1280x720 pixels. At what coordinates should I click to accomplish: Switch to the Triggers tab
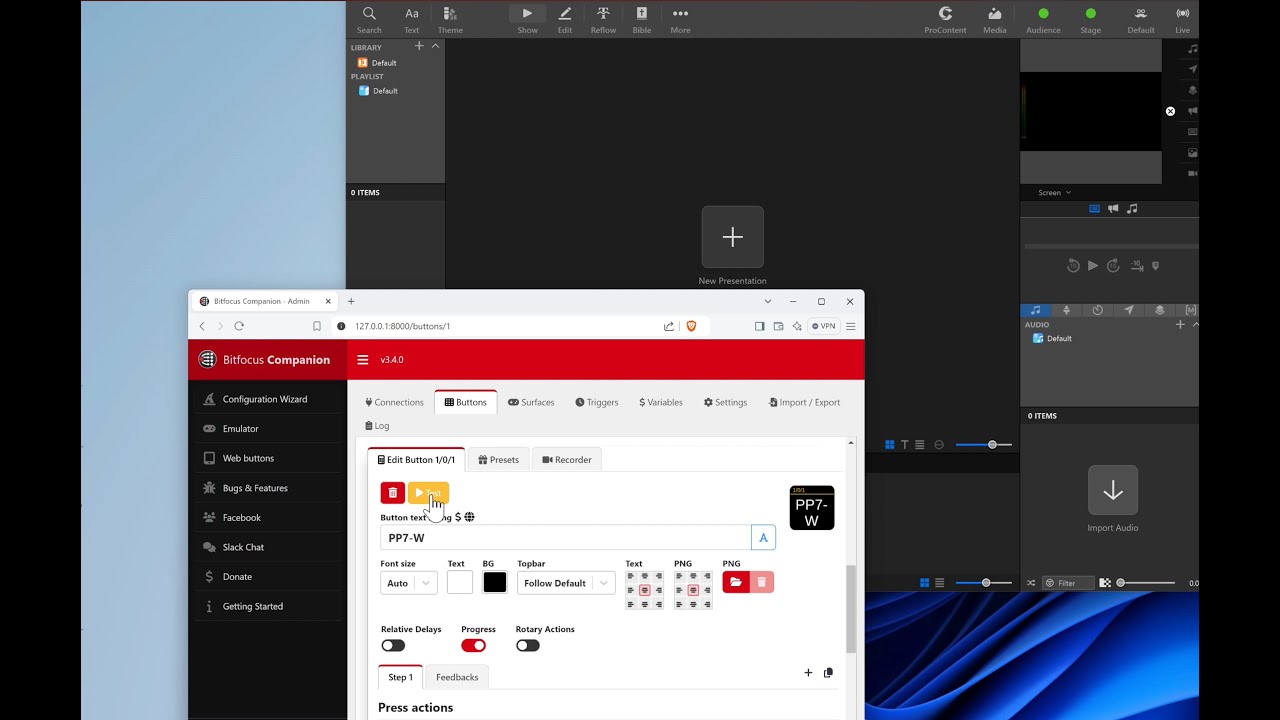click(x=597, y=402)
